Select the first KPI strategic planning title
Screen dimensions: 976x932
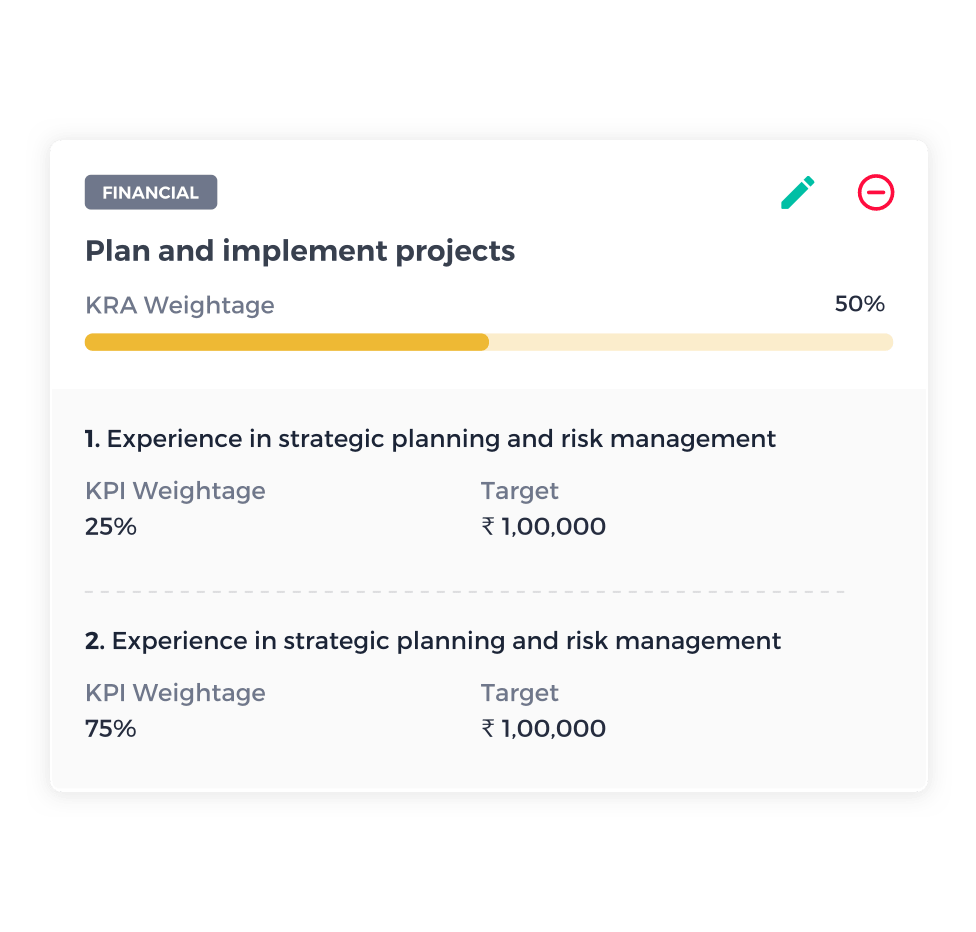pyautogui.click(x=431, y=439)
